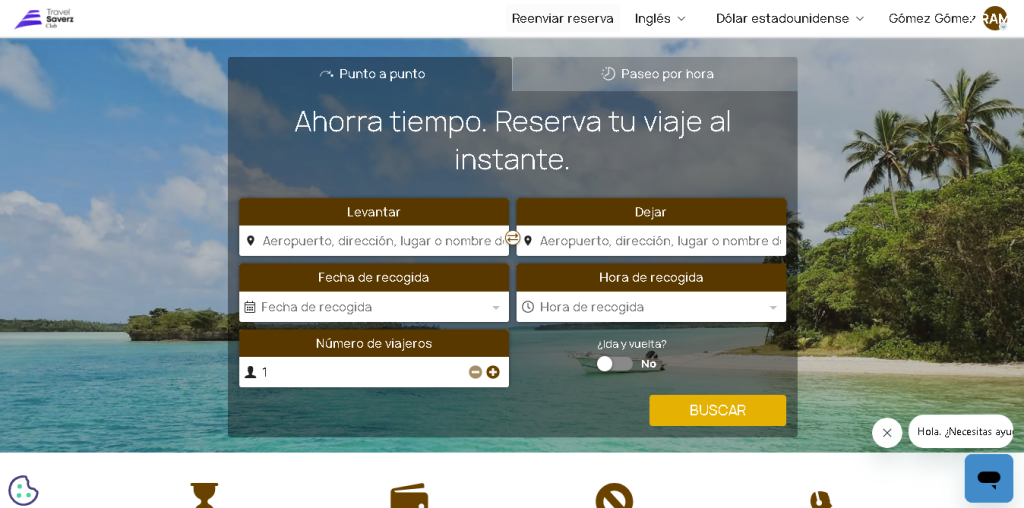Click the Levantar pickup location field
The width and height of the screenshot is (1024, 508).
point(374,241)
